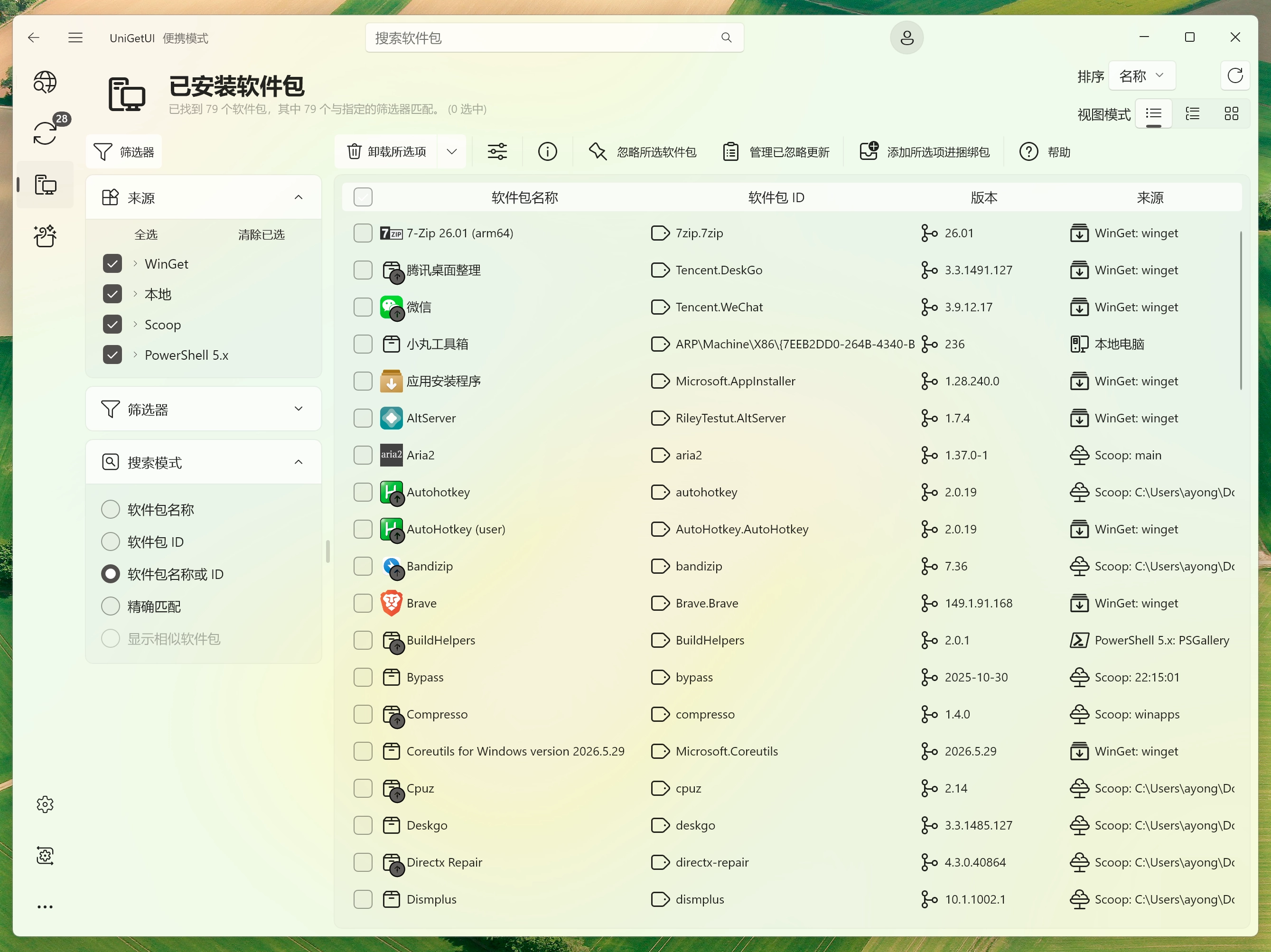The width and height of the screenshot is (1271, 952).
Task: Show package details info icon
Action: click(x=547, y=152)
